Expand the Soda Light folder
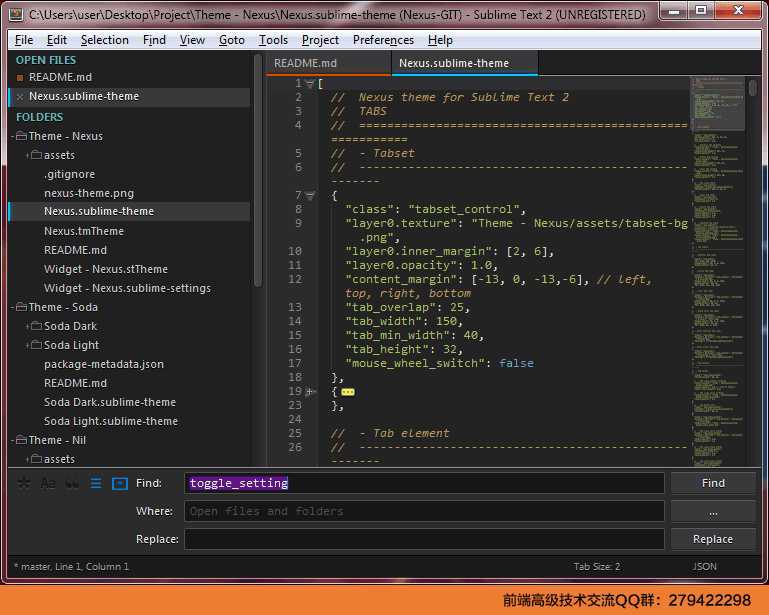This screenshot has width=769, height=615. click(28, 345)
